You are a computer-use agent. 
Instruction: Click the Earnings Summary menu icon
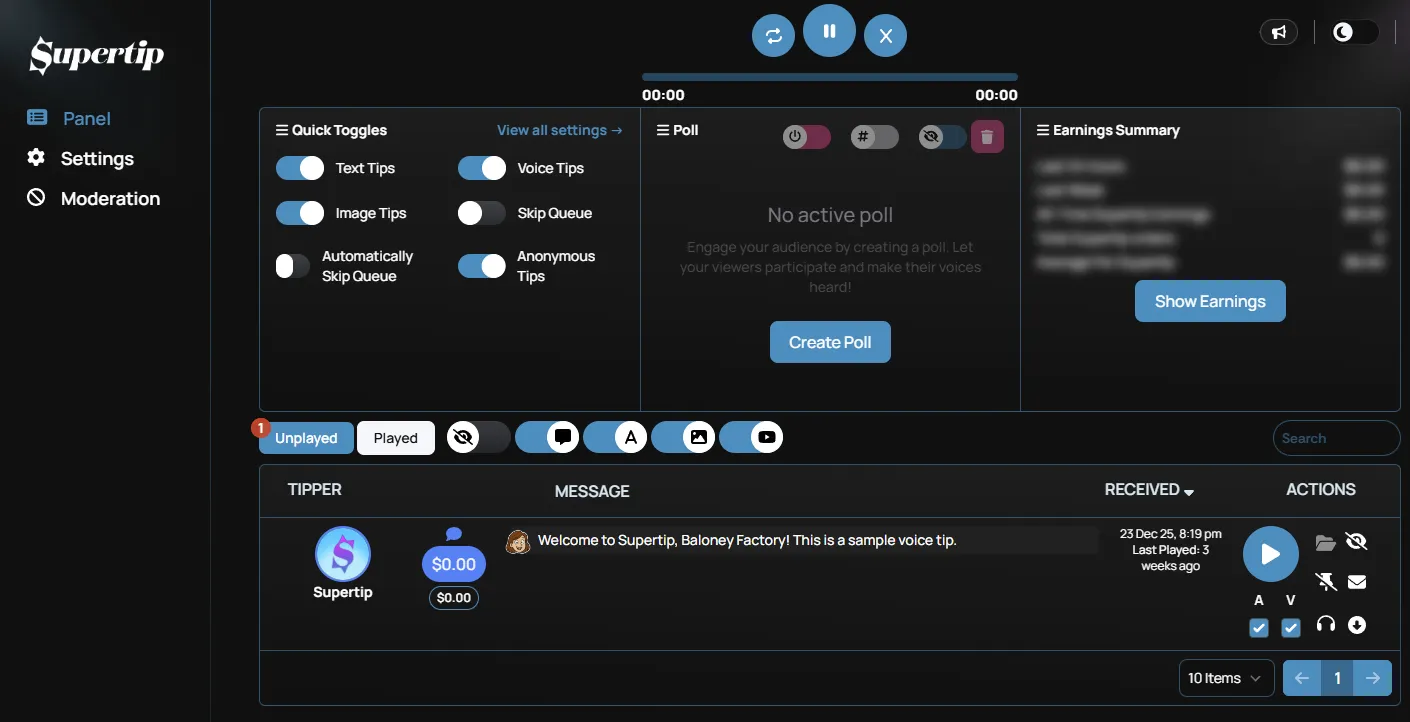(x=1043, y=130)
